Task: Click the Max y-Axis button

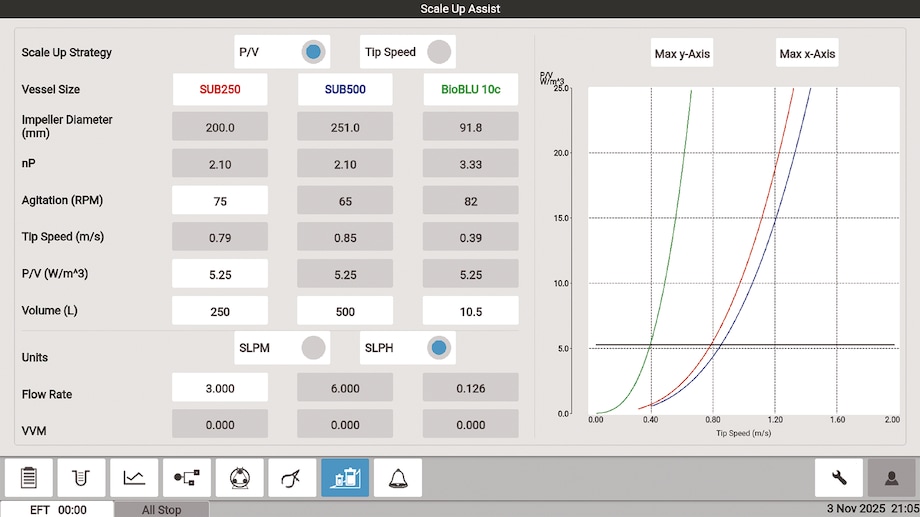Action: [682, 53]
